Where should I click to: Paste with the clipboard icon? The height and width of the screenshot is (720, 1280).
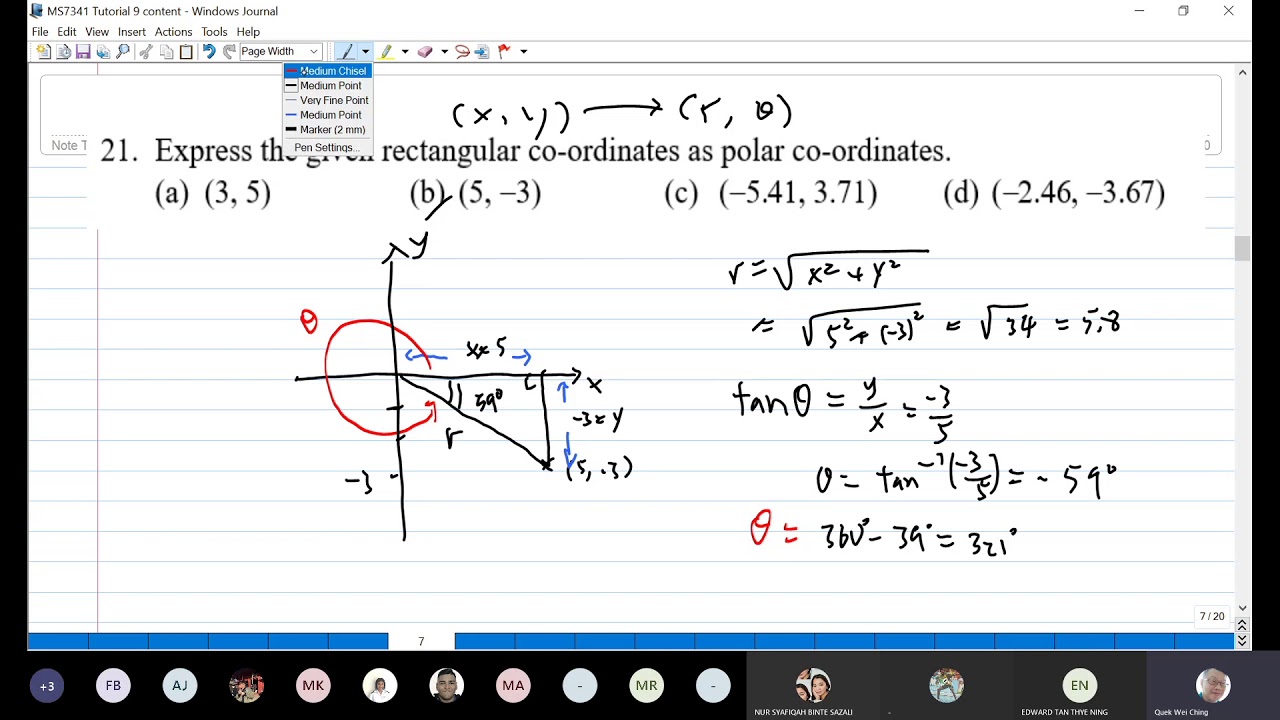[186, 51]
